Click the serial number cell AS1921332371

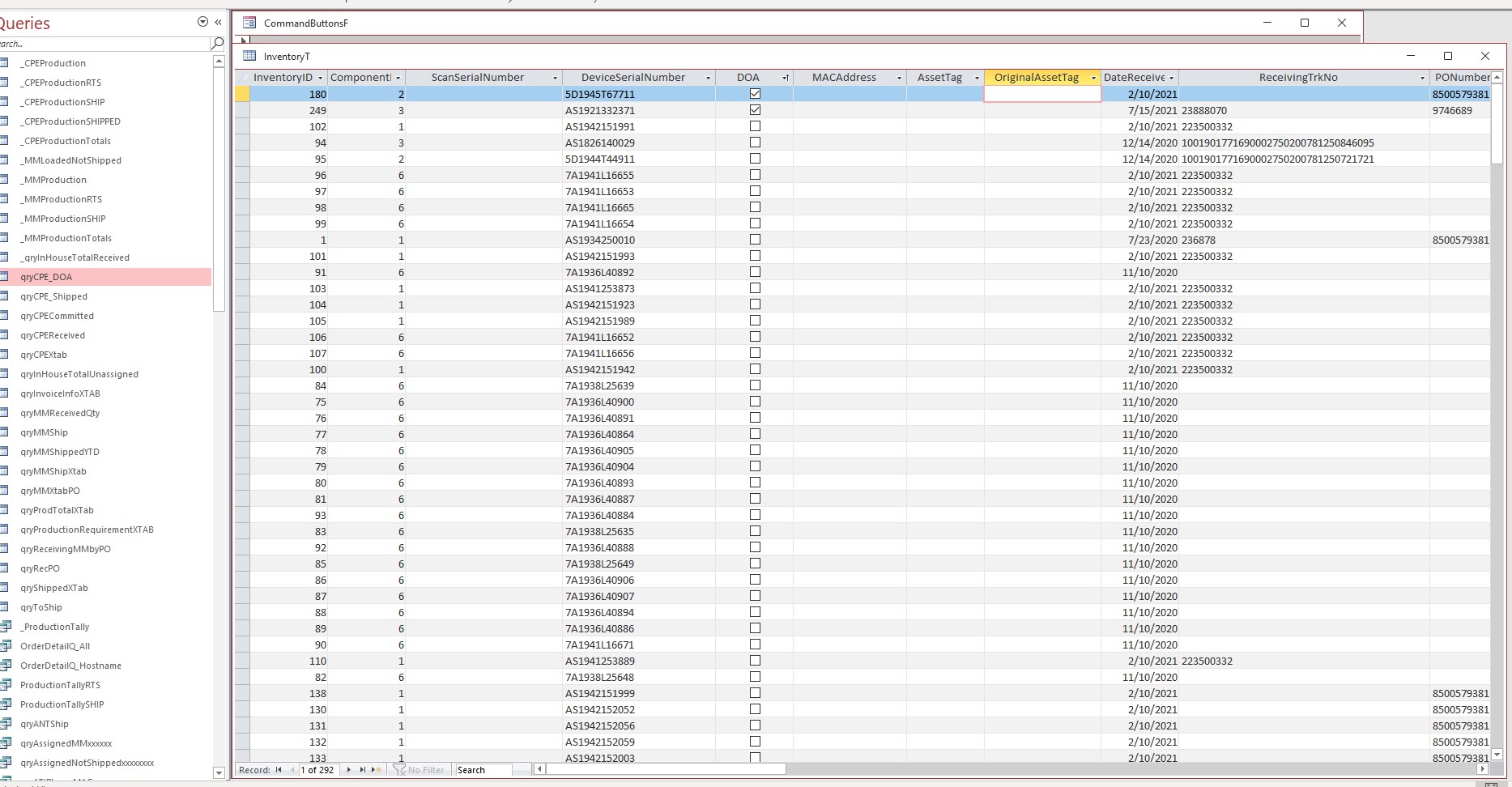(x=638, y=110)
